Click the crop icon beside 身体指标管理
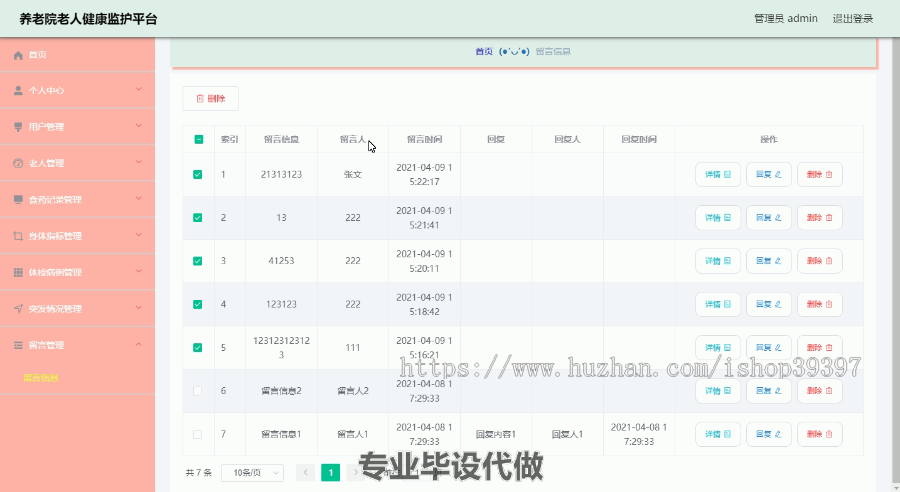The height and width of the screenshot is (492, 900). click(18, 236)
